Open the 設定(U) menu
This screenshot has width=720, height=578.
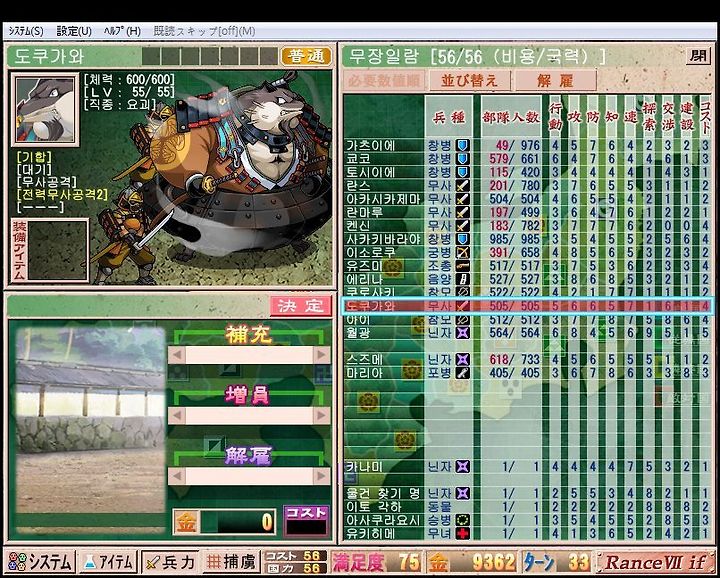pyautogui.click(x=74, y=31)
